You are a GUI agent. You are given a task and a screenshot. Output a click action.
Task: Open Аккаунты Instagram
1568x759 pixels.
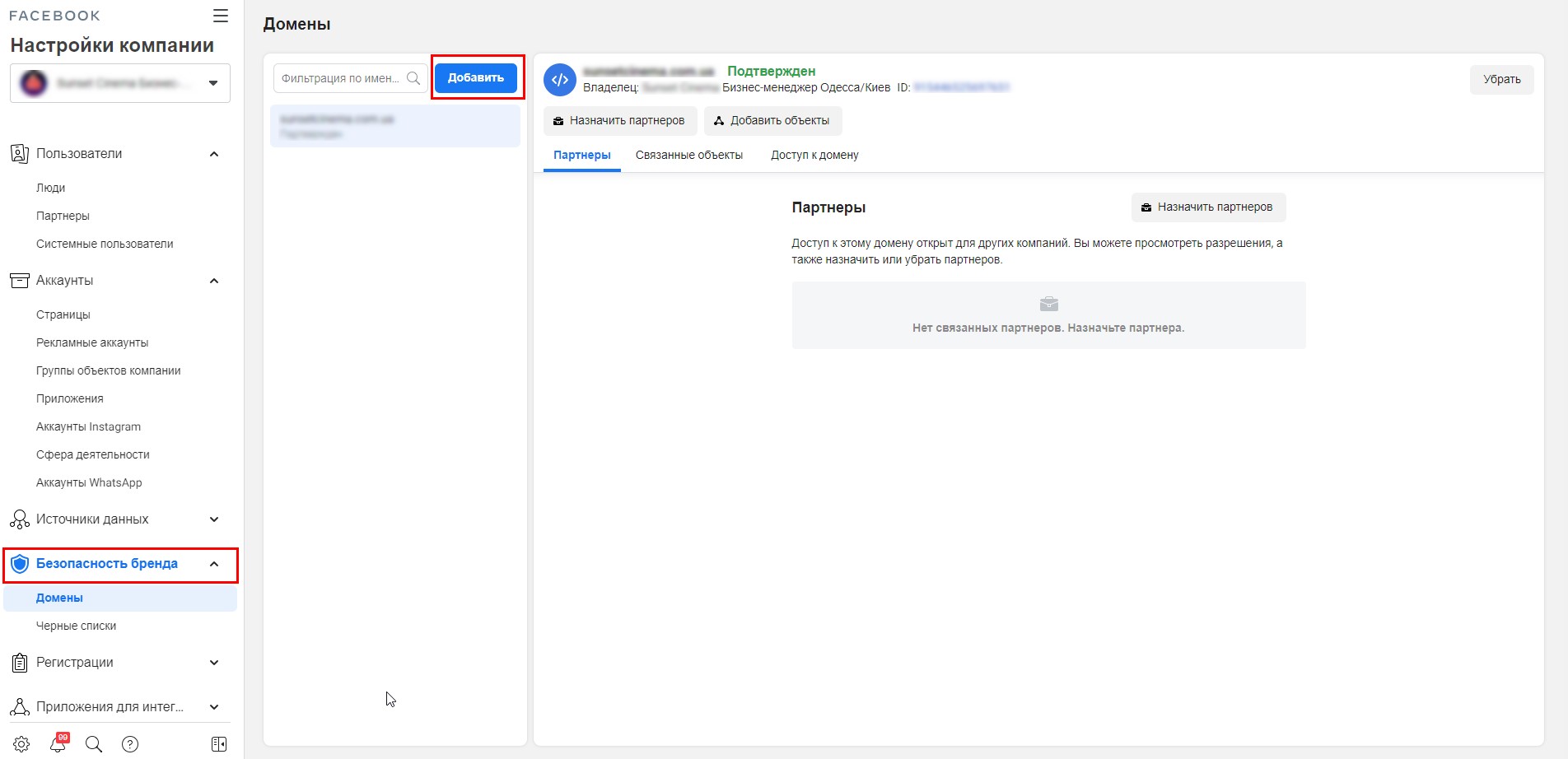point(88,426)
